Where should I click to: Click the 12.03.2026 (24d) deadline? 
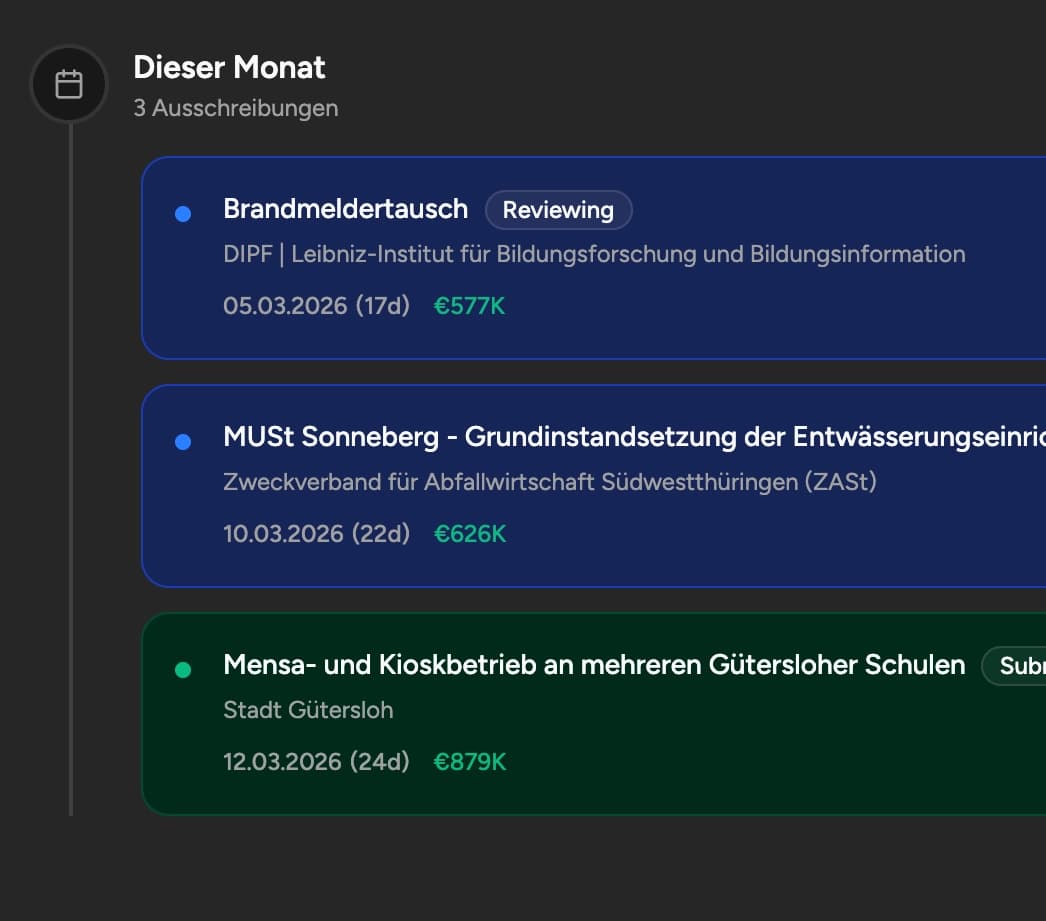(x=316, y=762)
